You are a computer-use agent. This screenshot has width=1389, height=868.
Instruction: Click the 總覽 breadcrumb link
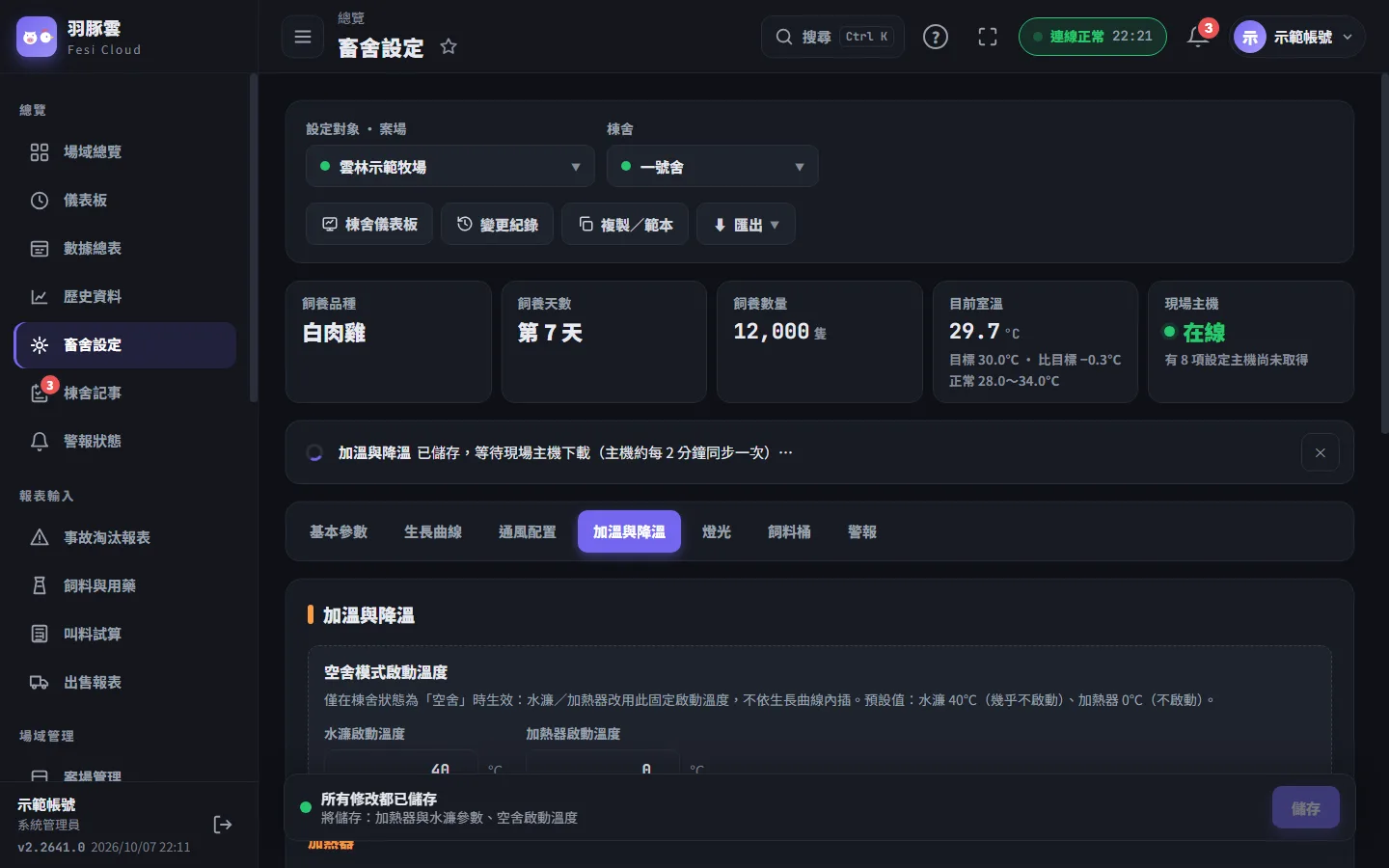click(351, 18)
